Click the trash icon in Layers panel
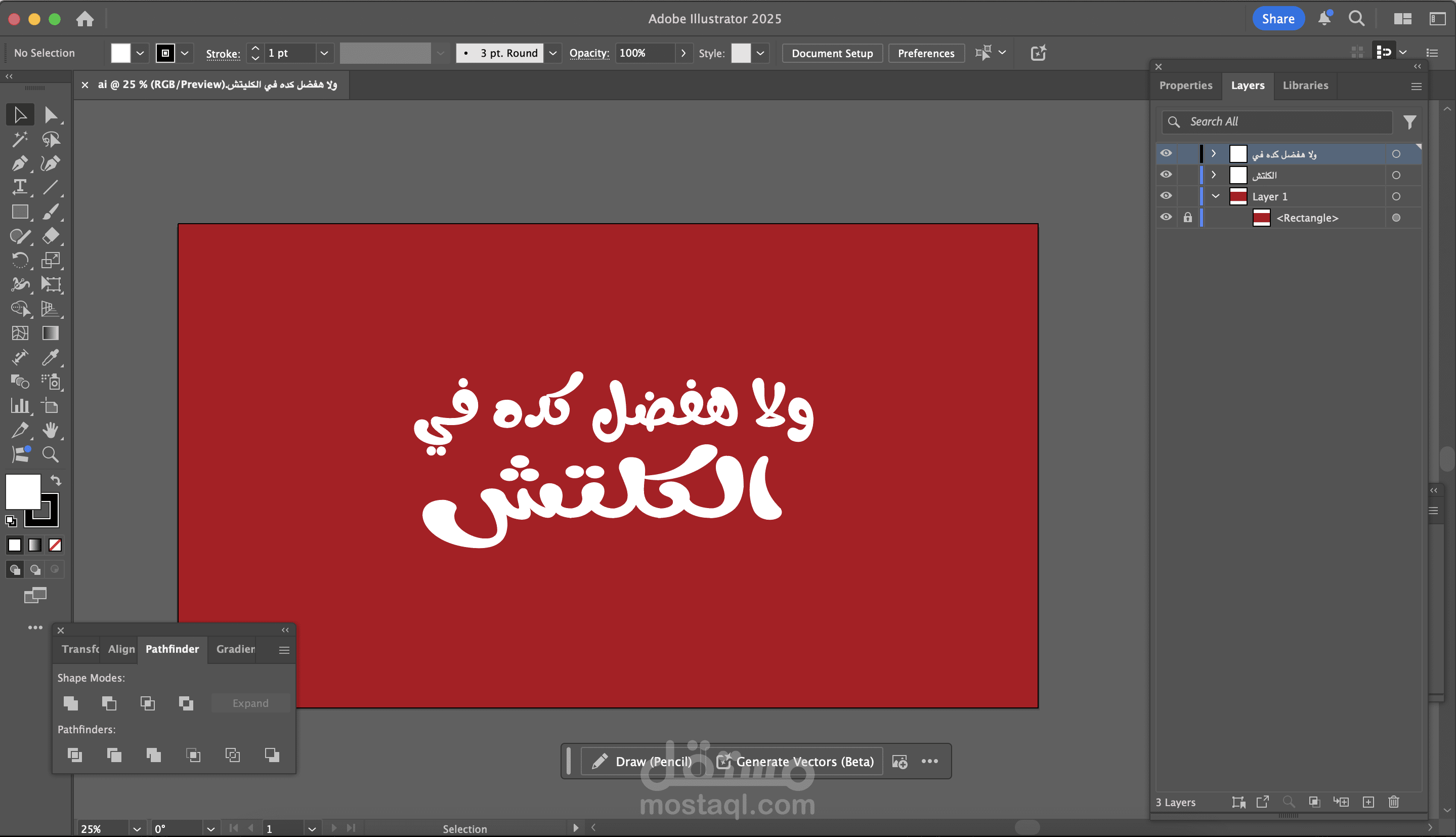The image size is (1456, 837). coord(1393,802)
